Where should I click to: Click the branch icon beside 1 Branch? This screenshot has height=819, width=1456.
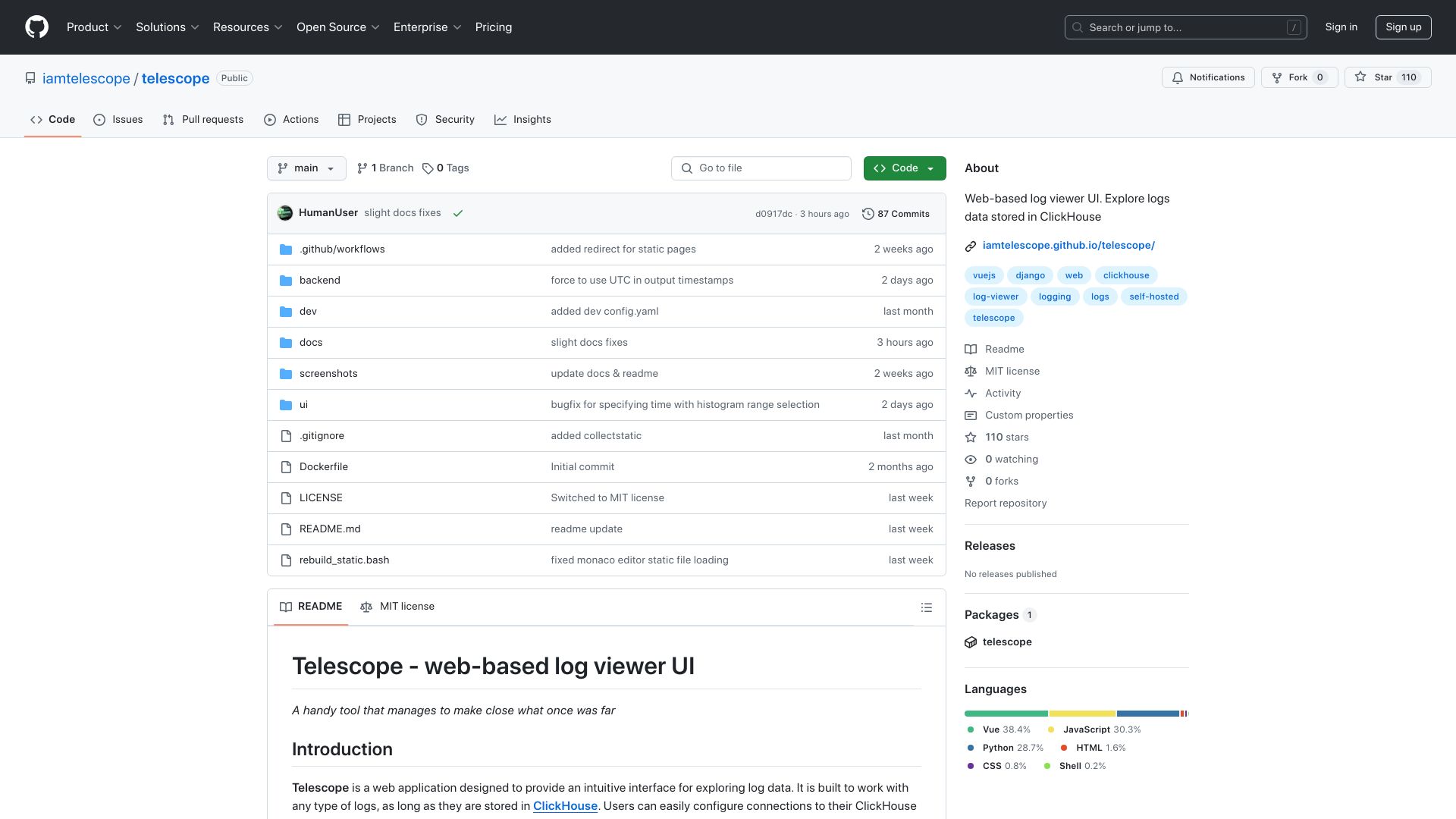pyautogui.click(x=362, y=168)
